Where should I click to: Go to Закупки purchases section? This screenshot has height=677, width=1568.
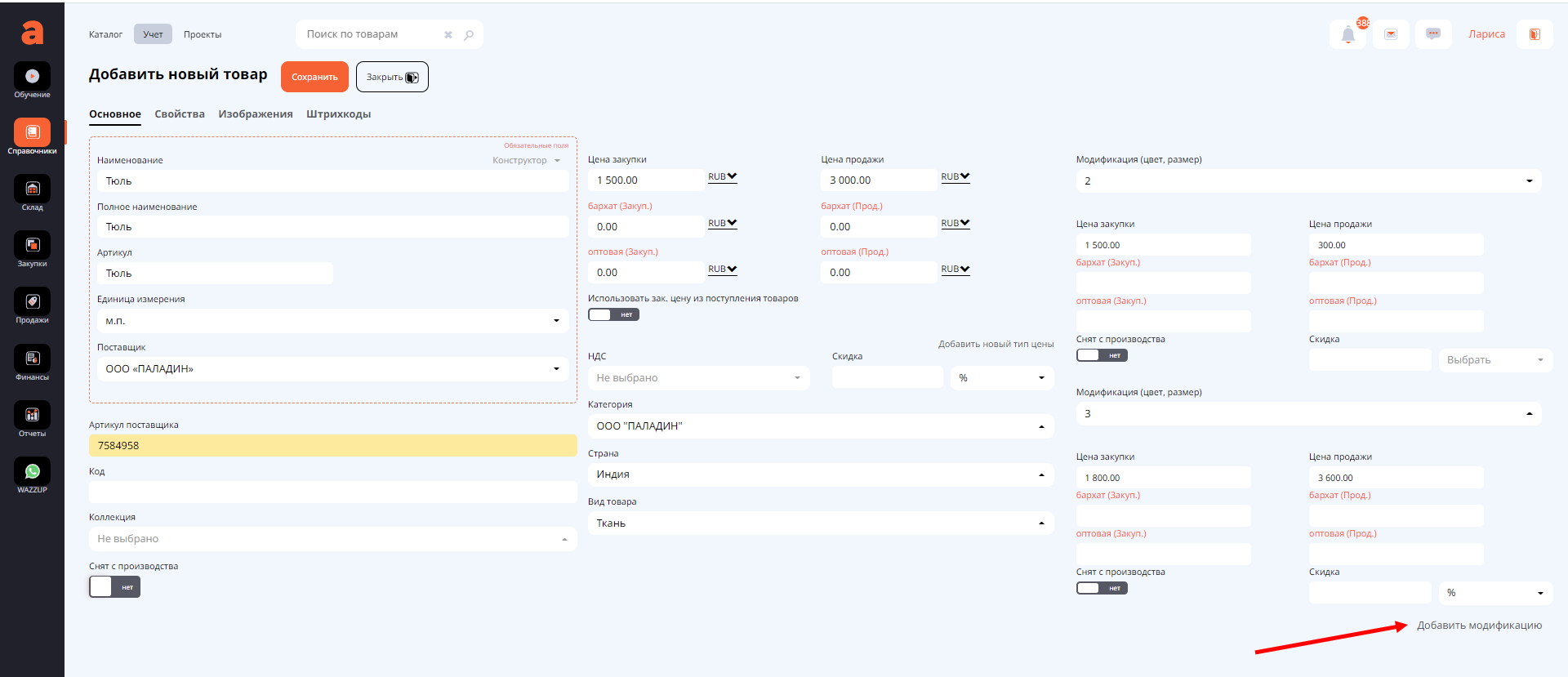[x=32, y=246]
